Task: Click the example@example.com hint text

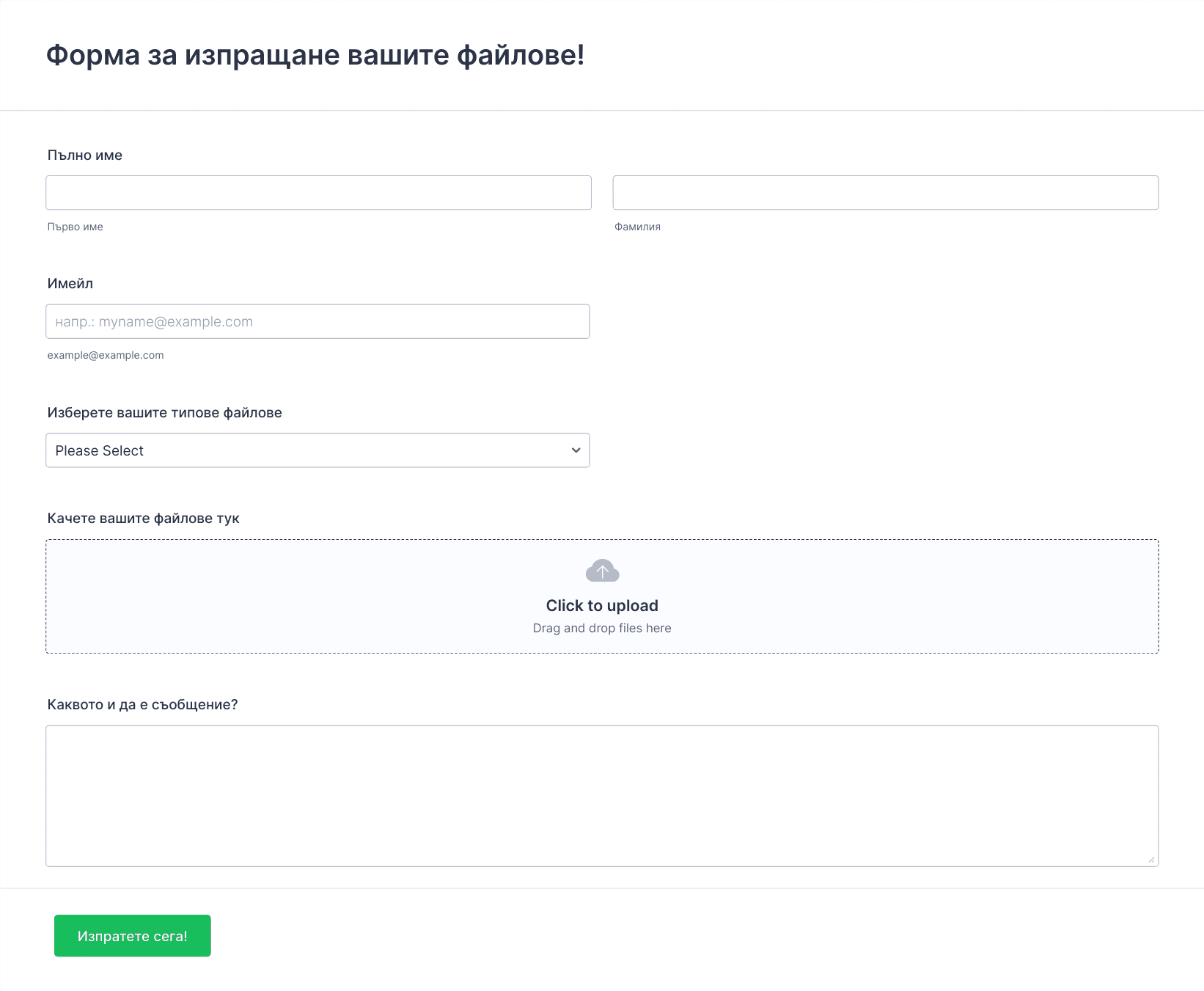Action: tap(106, 355)
